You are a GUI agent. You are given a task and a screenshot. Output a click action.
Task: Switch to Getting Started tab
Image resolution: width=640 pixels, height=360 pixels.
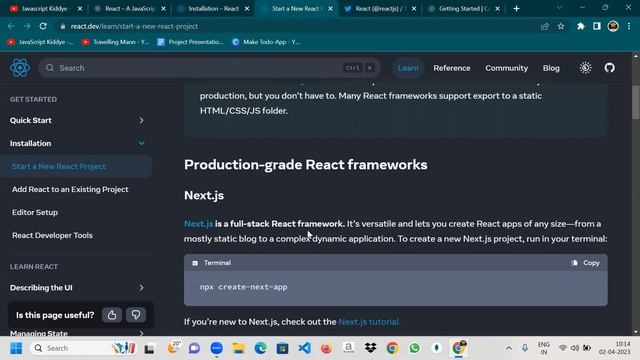464,8
